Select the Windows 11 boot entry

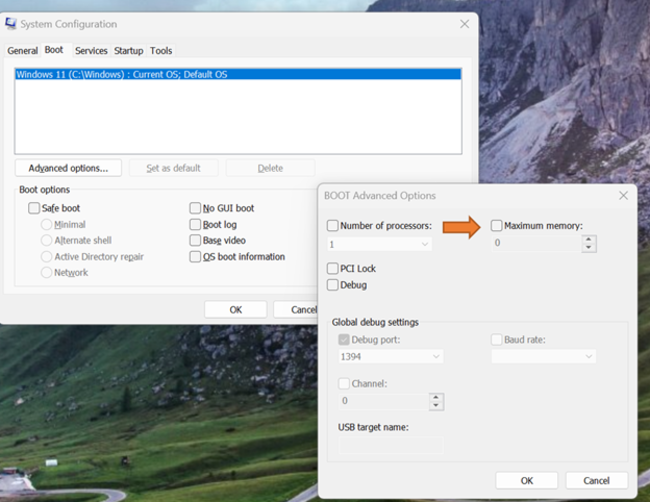(122, 74)
